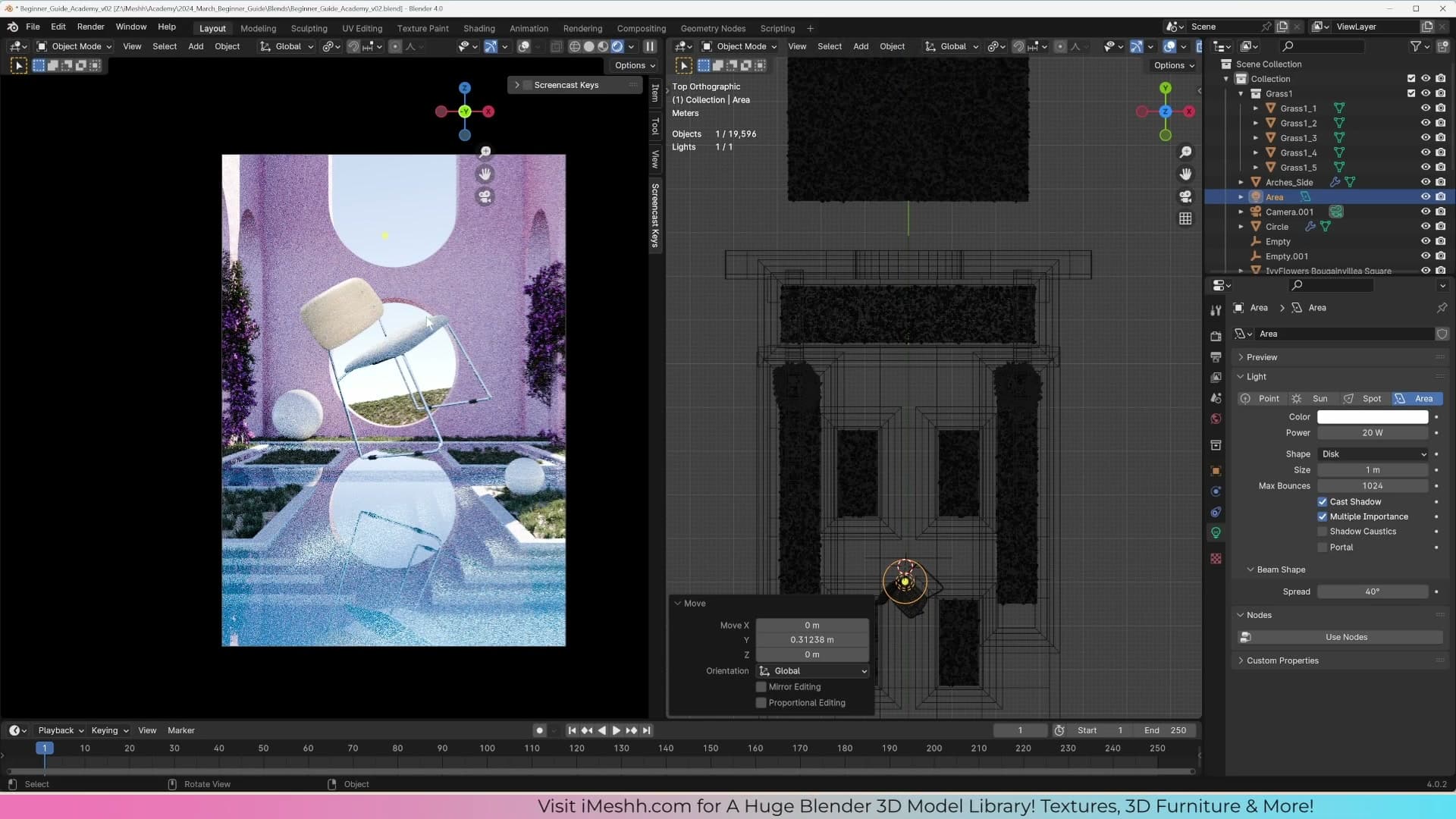
Task: Toggle the Collection exclude checkbox in outliner
Action: point(1411,79)
